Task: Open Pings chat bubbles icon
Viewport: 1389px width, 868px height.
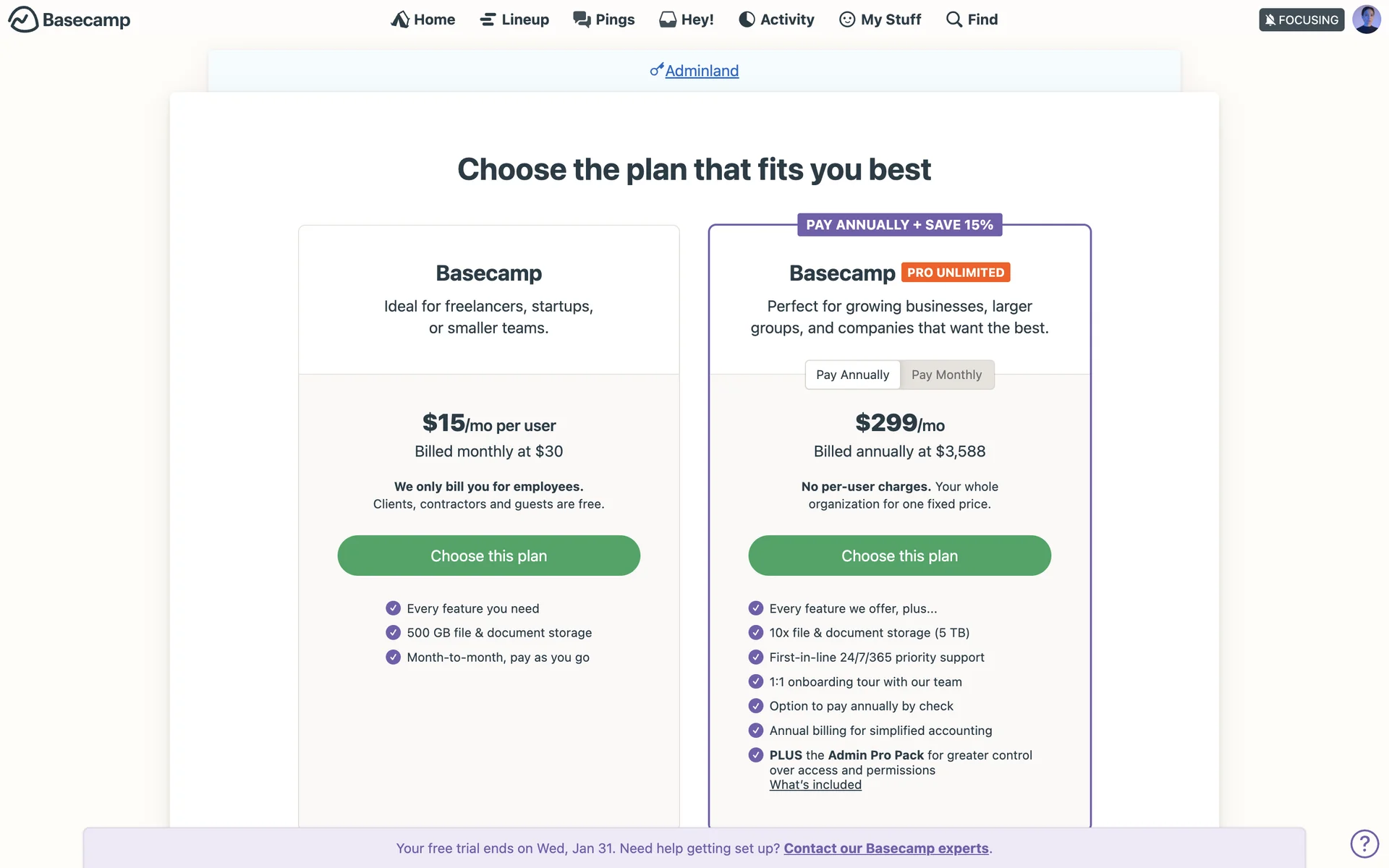Action: coord(582,20)
